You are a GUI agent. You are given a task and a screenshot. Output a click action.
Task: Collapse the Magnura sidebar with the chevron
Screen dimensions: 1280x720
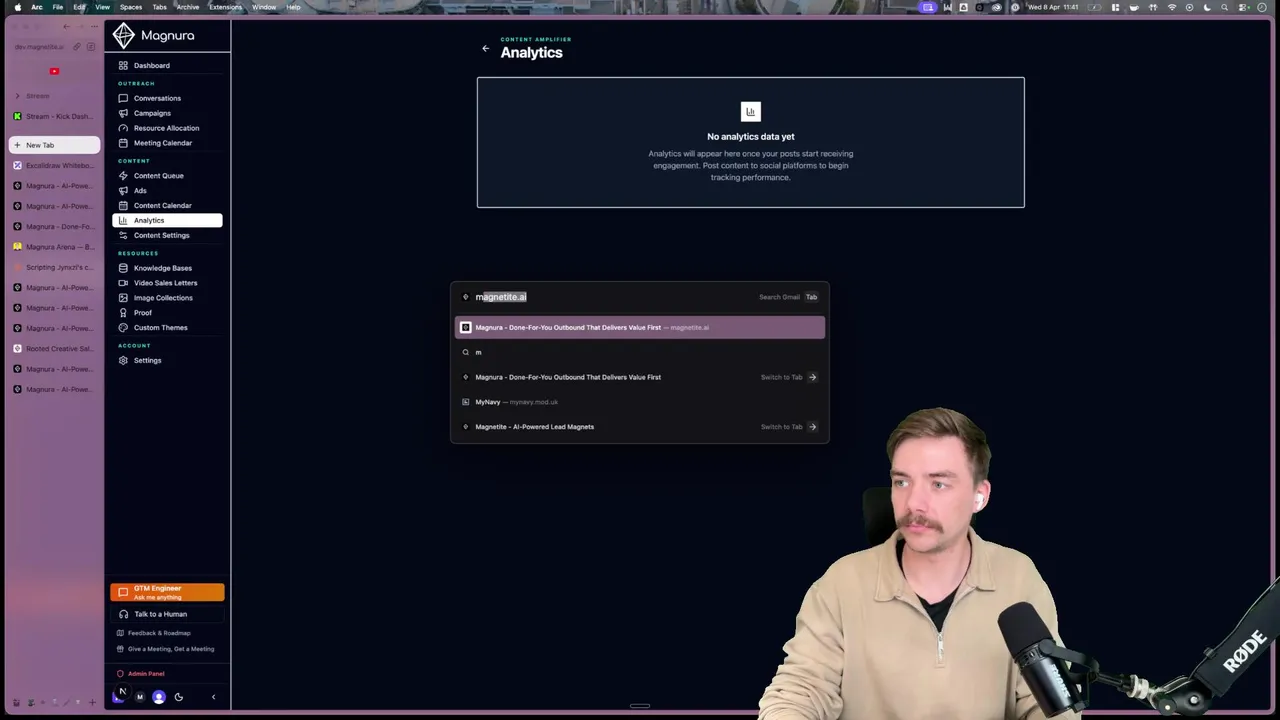tap(213, 697)
